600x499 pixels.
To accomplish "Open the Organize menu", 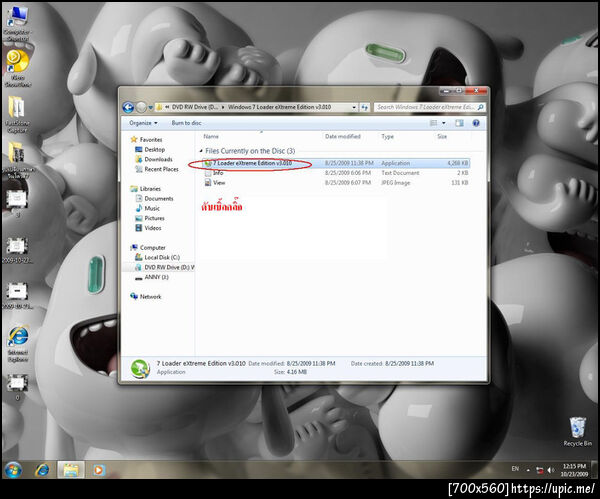I will 143,123.
